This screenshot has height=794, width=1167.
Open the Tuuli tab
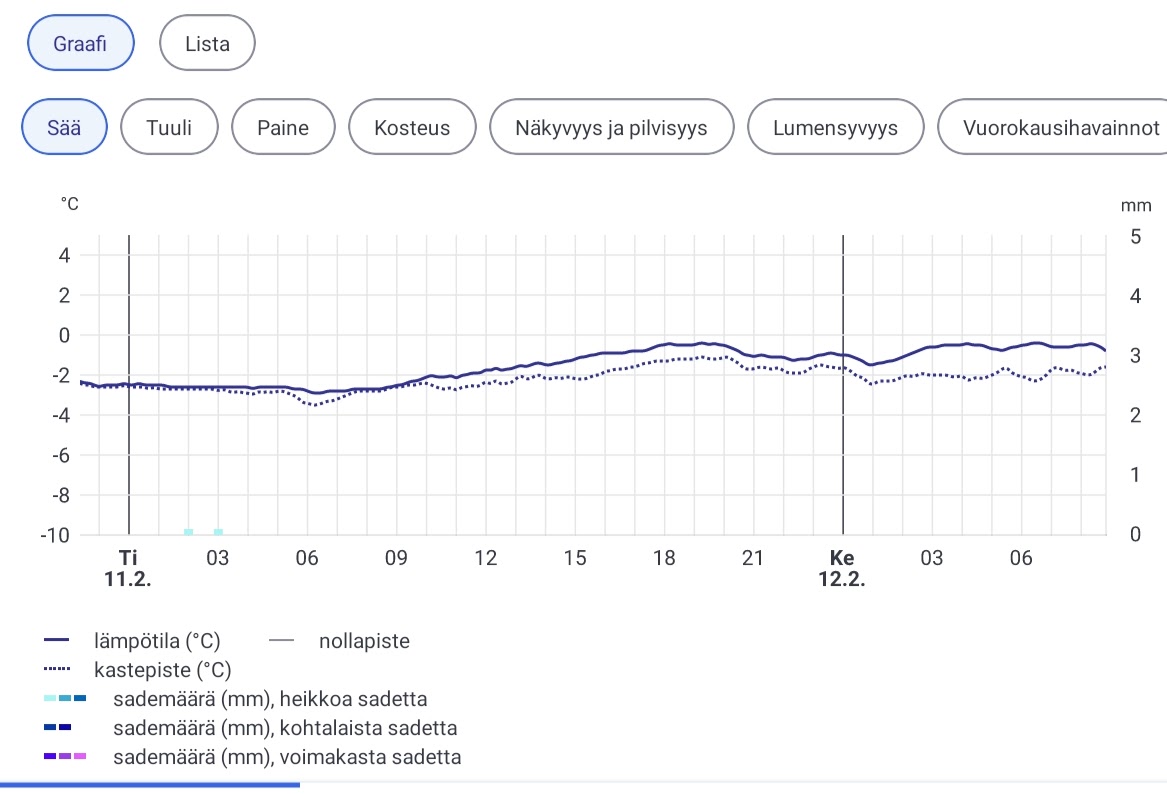coord(169,127)
